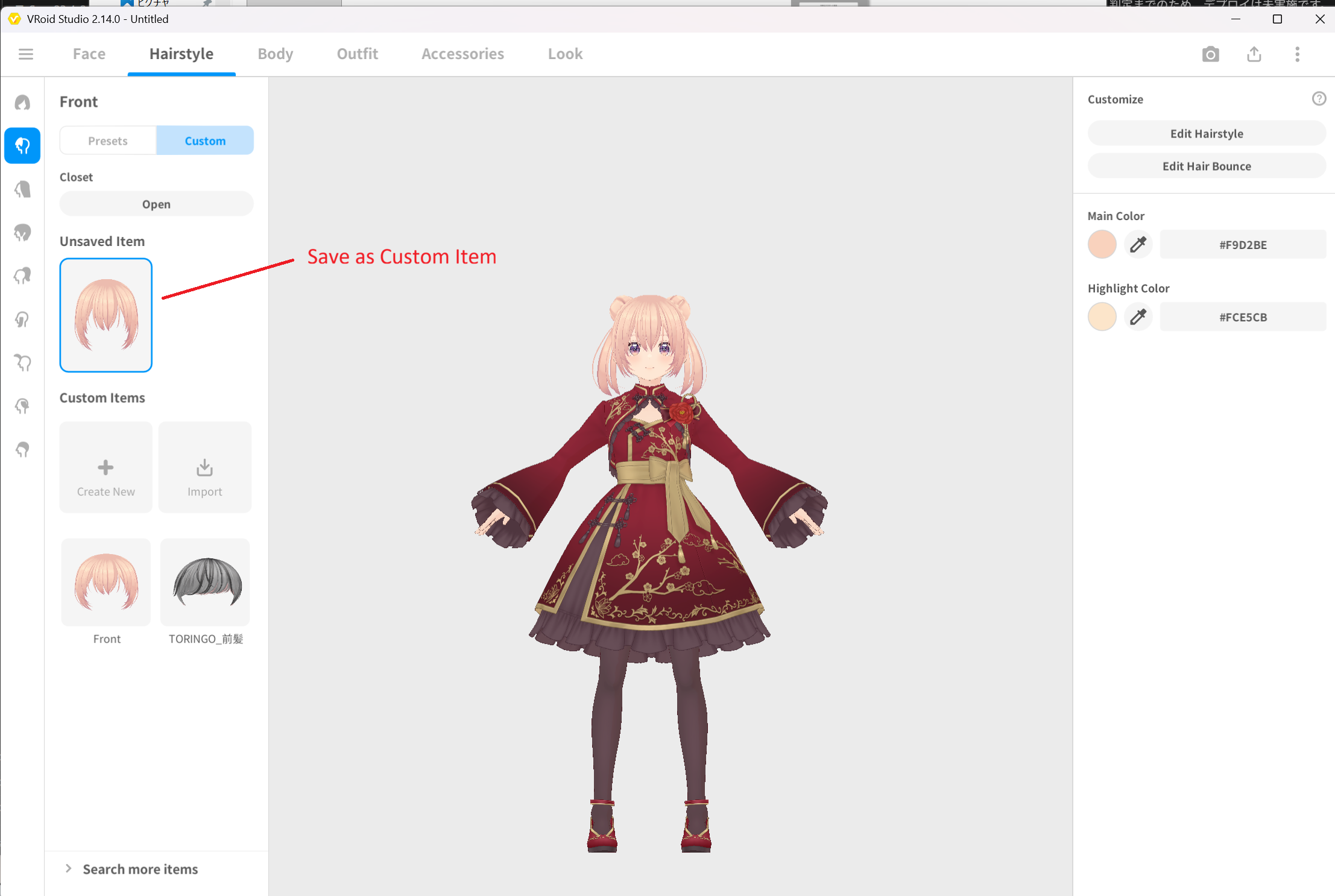Click the "Unsaved Item" heading
1335x896 pixels.
pyautogui.click(x=102, y=241)
